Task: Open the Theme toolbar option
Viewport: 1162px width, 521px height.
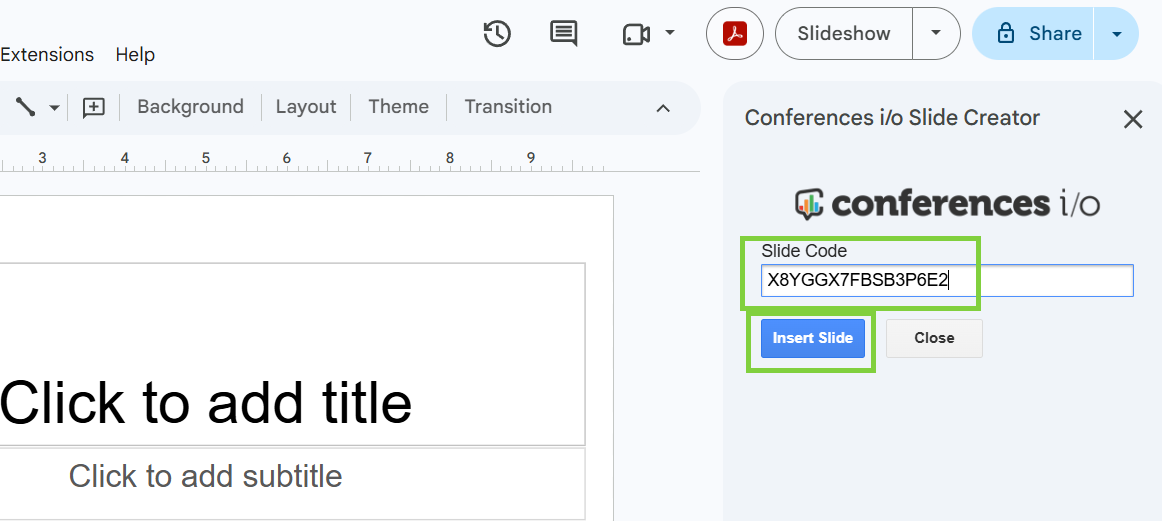Action: click(x=399, y=107)
